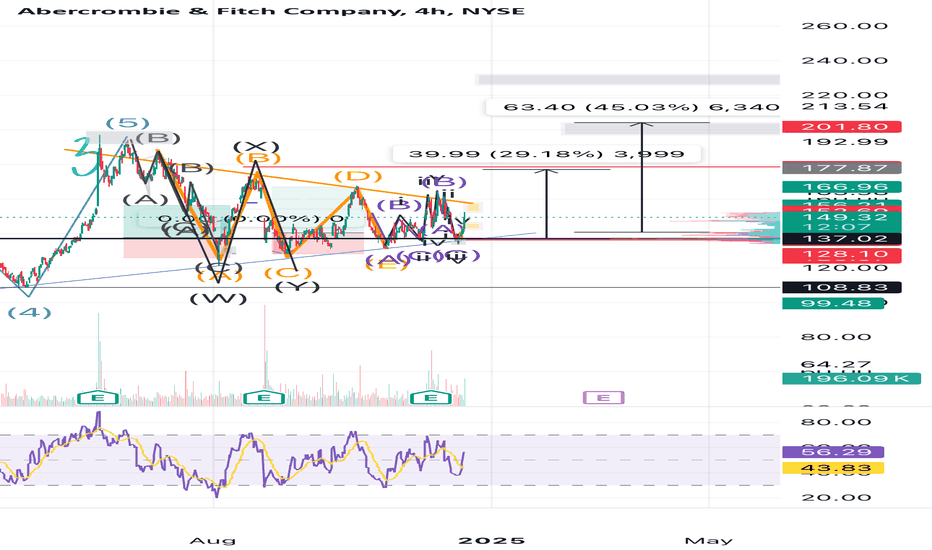Viewport: 932px width, 550px height.
Task: Select the black (Y) wave label
Action: pyautogui.click(x=298, y=287)
